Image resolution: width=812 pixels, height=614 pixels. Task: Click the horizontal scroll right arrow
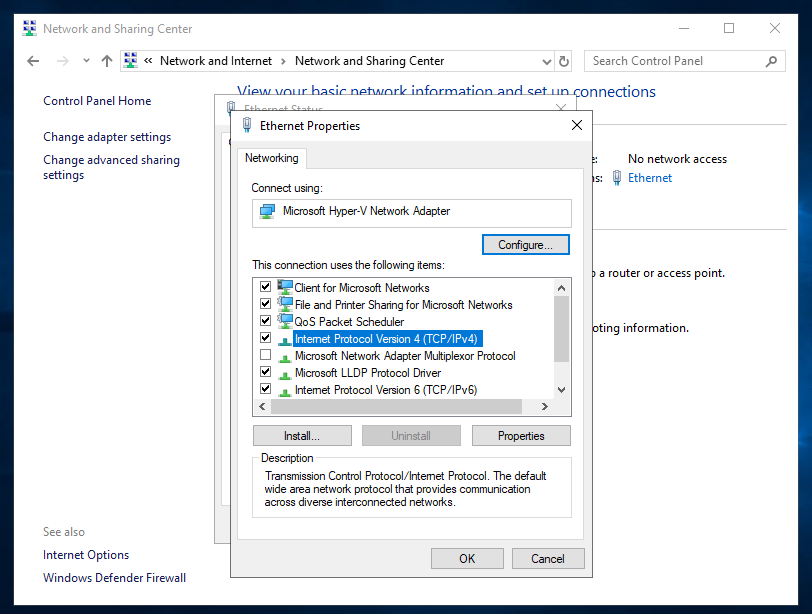(544, 407)
